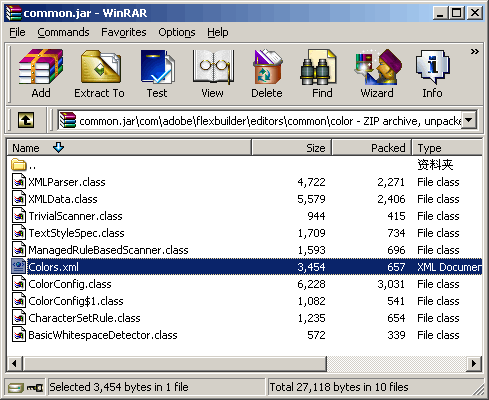Select the ColorConfig$1.class file name
The width and height of the screenshot is (489, 400).
pyautogui.click(x=76, y=301)
